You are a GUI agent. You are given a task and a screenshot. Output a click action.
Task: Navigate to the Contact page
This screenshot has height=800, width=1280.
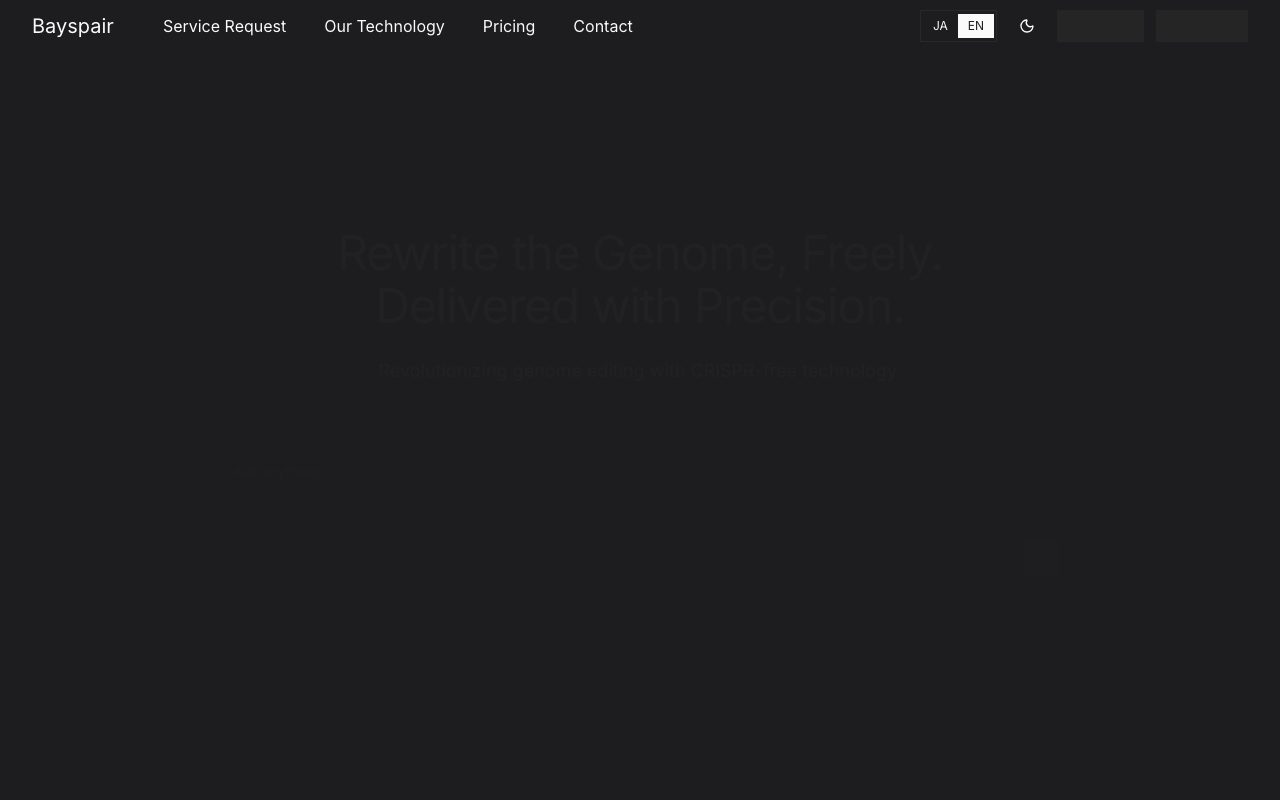(603, 26)
